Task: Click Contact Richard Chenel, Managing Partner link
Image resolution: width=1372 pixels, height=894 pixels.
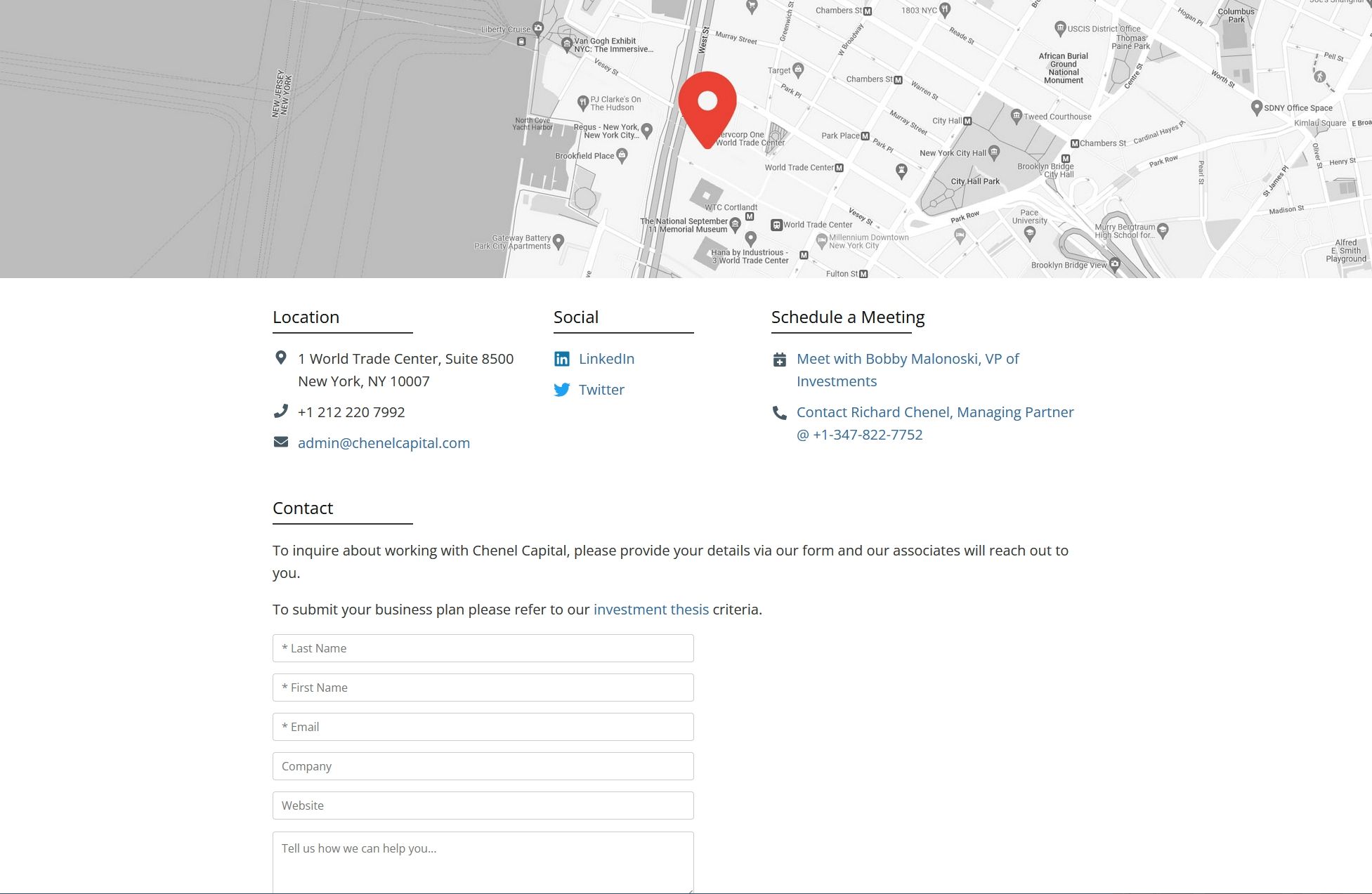Action: click(x=935, y=423)
